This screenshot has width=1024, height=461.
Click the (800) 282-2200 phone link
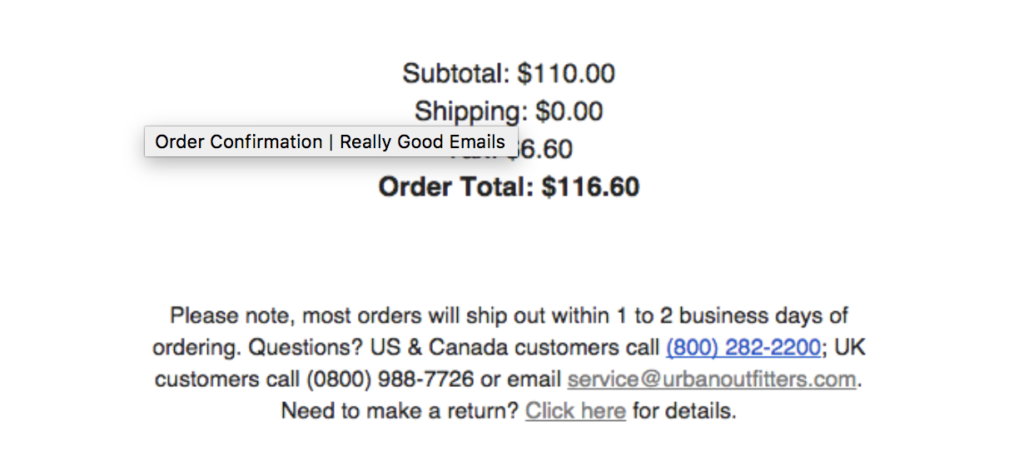coord(743,347)
